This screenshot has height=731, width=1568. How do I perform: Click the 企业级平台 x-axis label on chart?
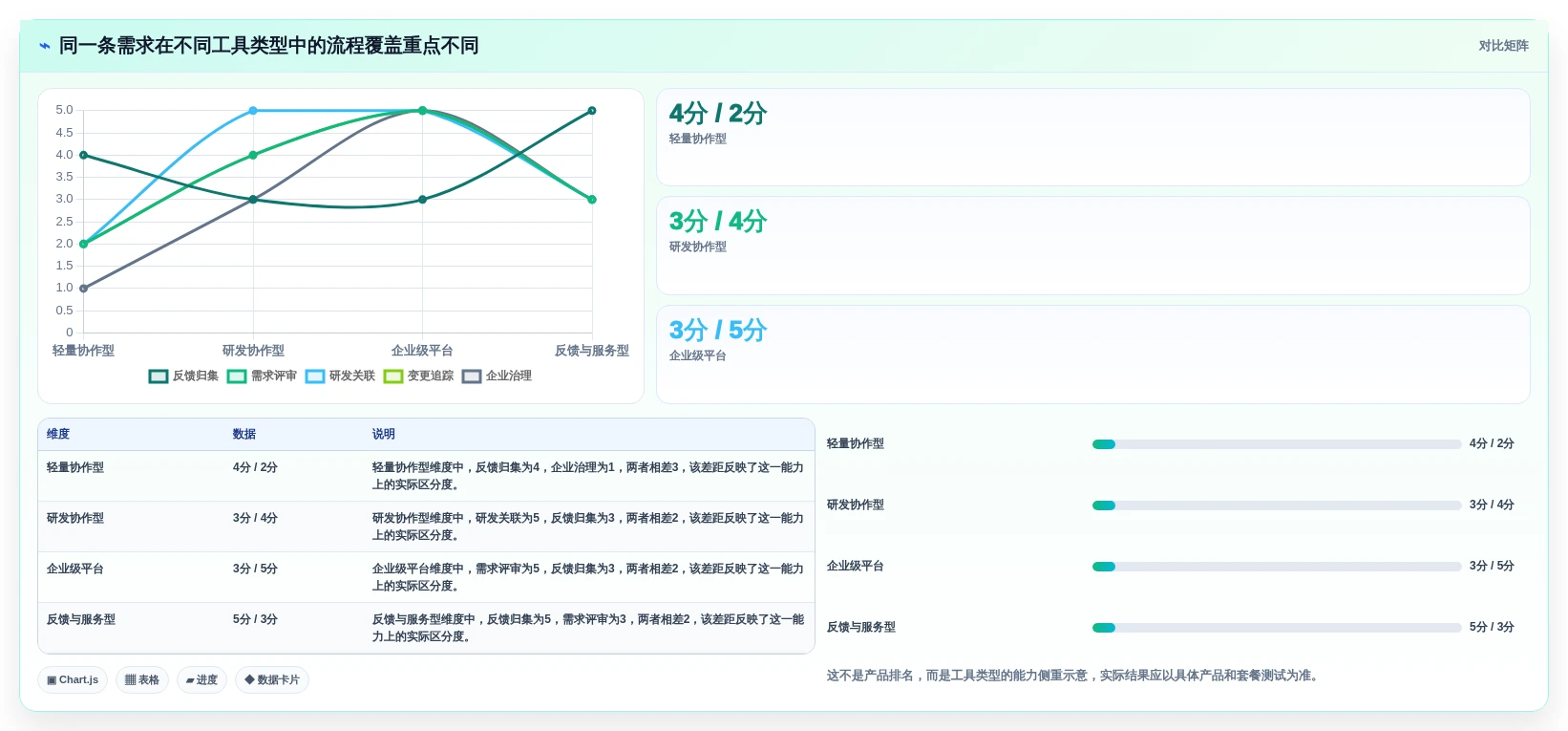tap(422, 351)
